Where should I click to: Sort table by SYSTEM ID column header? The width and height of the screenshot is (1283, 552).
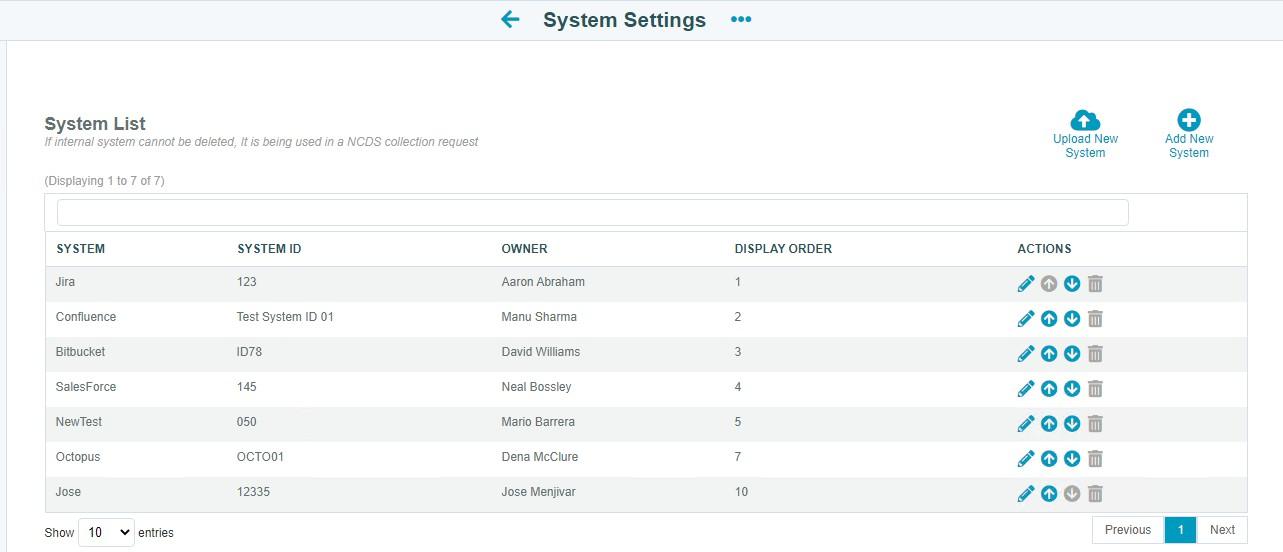coord(269,249)
